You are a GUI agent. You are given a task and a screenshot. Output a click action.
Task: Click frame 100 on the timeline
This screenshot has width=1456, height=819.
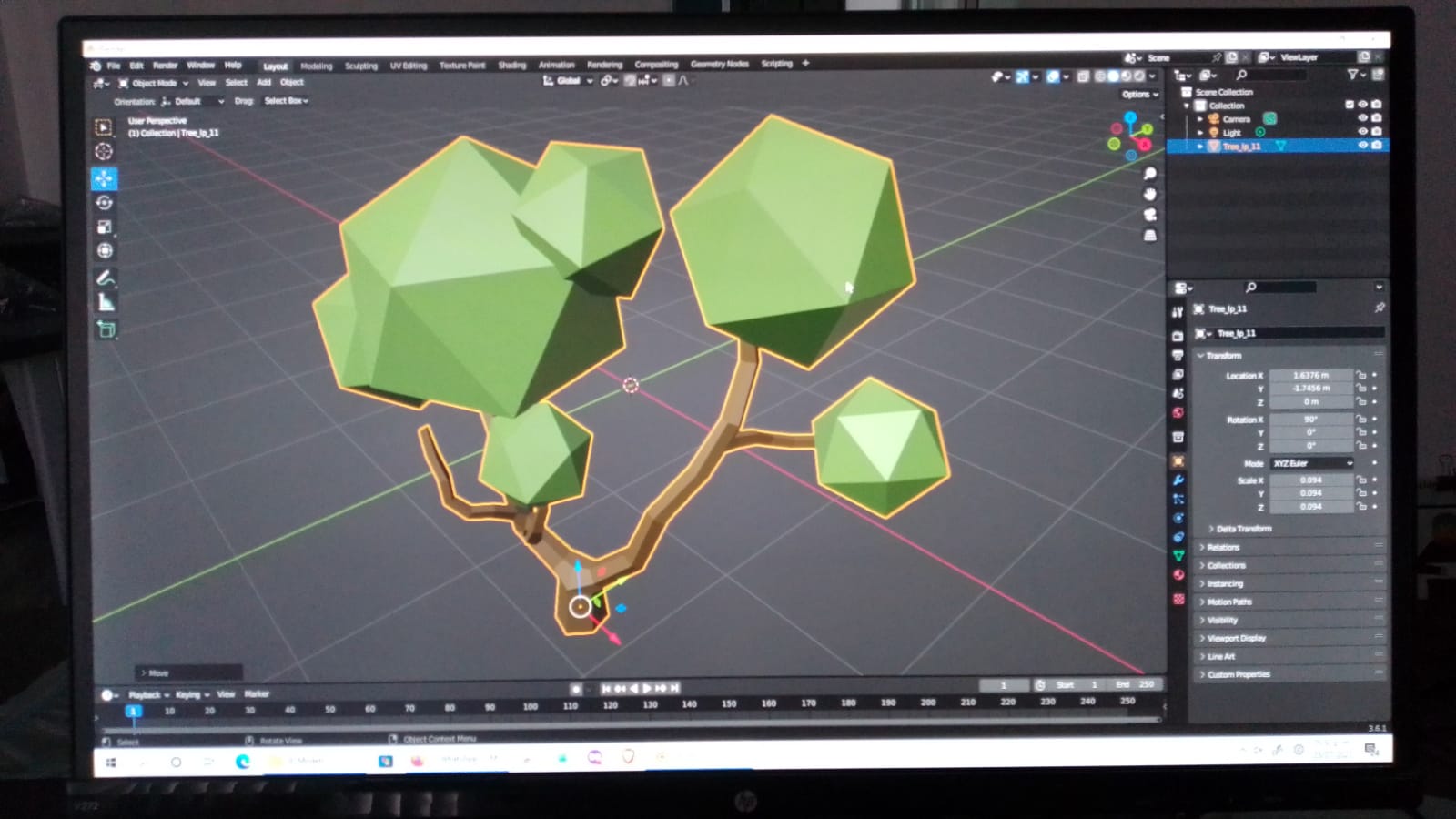point(530,706)
